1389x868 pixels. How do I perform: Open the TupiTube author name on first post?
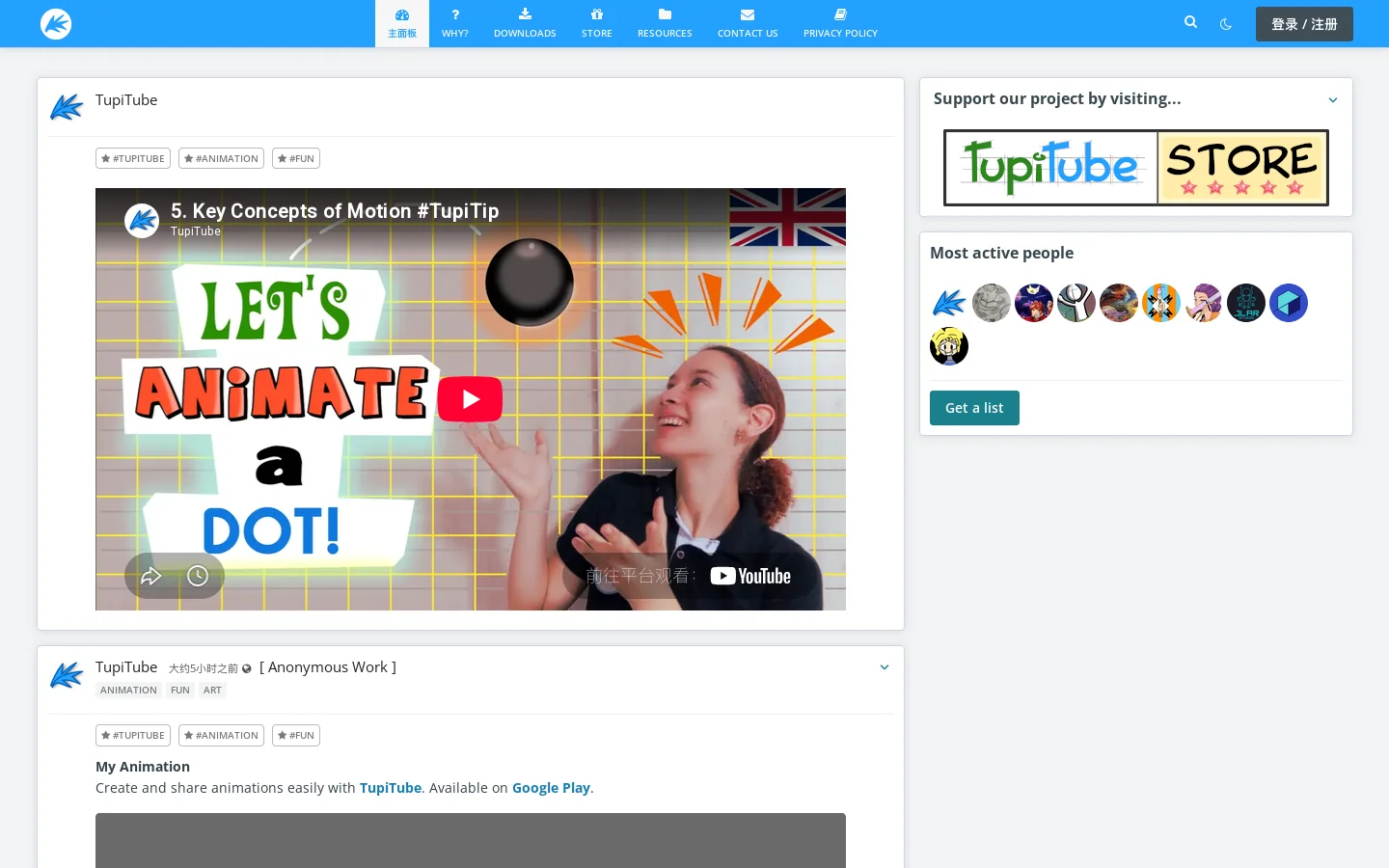tap(126, 100)
